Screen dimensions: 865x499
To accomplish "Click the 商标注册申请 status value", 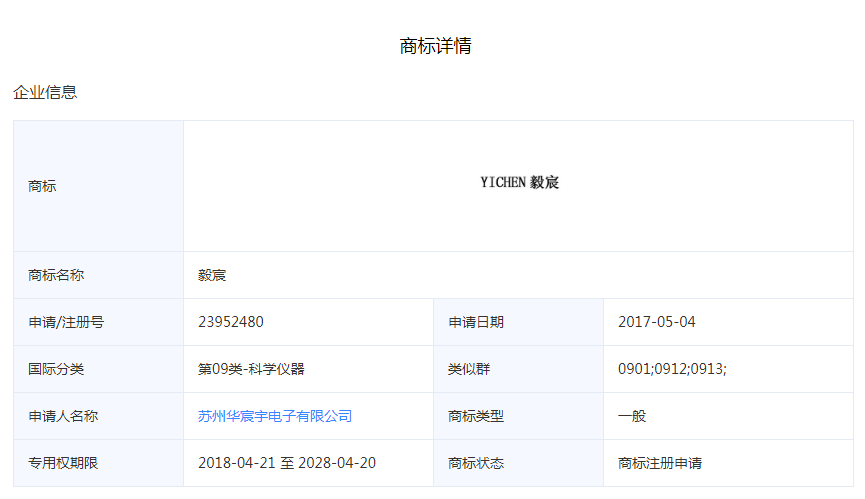I will (660, 463).
